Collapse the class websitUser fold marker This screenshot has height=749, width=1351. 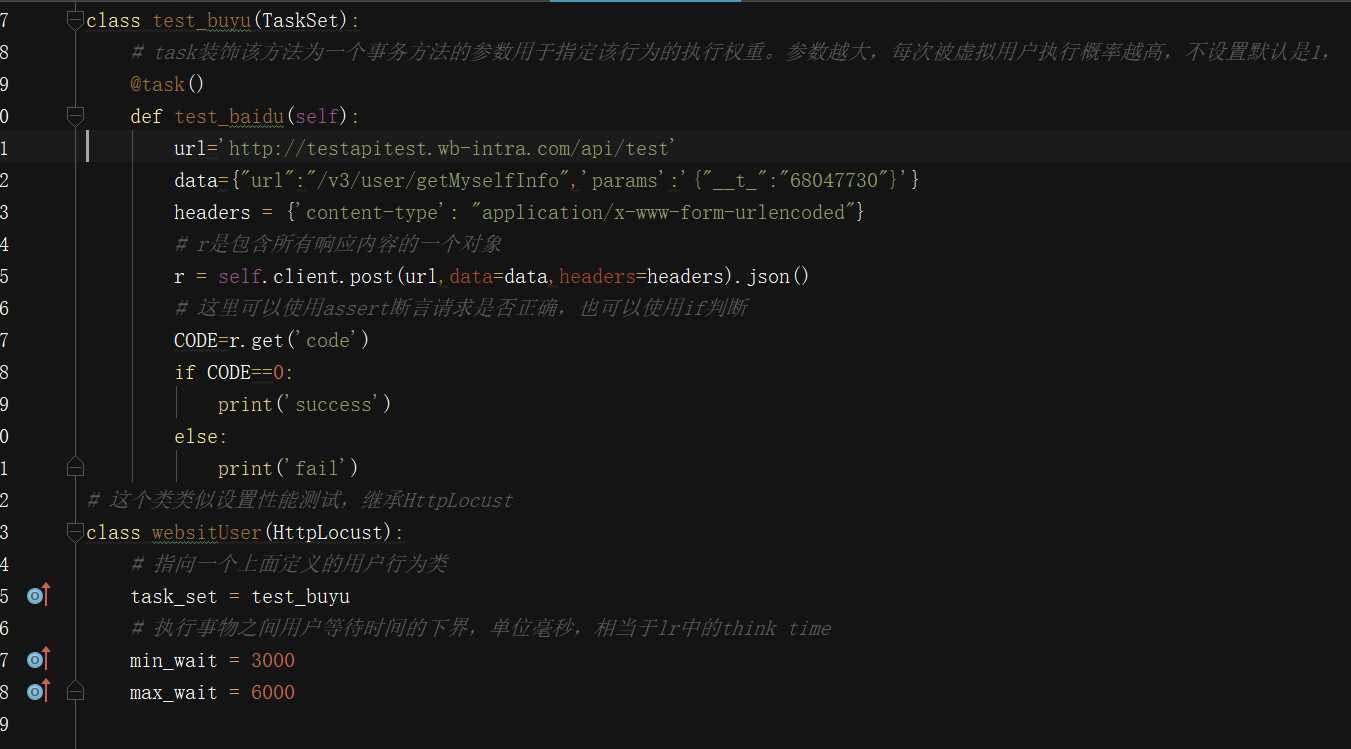(x=75, y=532)
